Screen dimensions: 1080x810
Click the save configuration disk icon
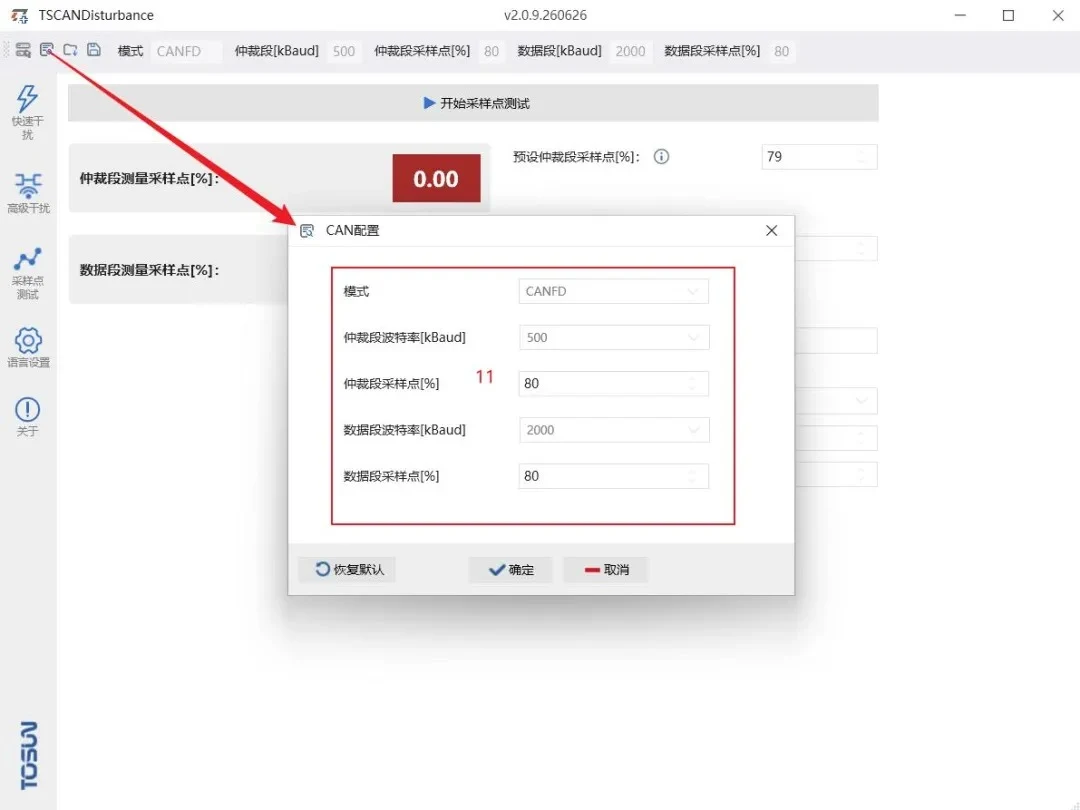[94, 50]
